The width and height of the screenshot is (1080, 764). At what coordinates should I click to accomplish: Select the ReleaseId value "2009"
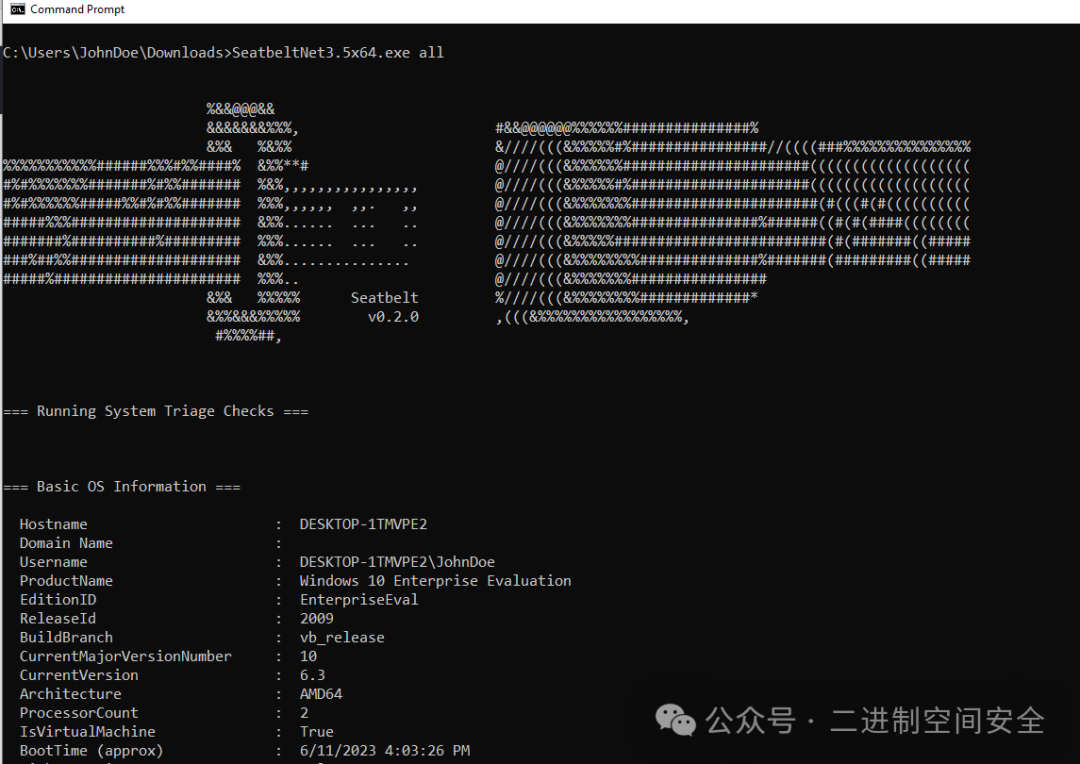coord(317,619)
